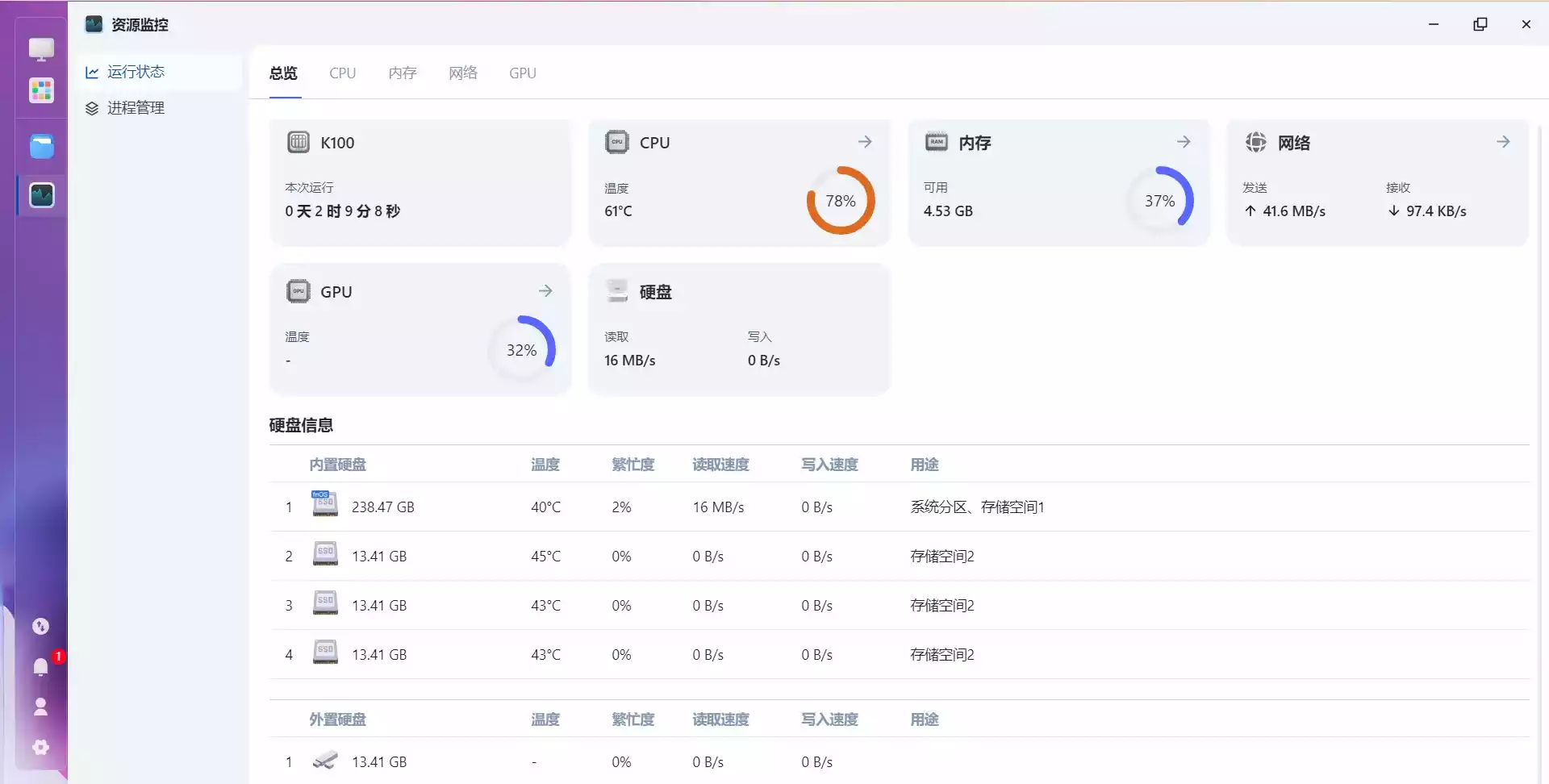
Task: Open GPU details via card arrow
Action: [545, 291]
